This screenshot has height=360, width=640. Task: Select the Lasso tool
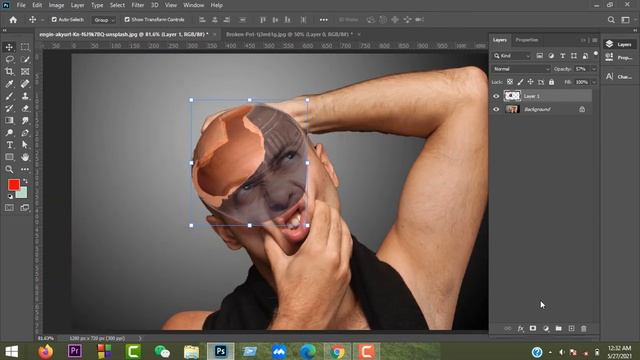click(x=9, y=60)
